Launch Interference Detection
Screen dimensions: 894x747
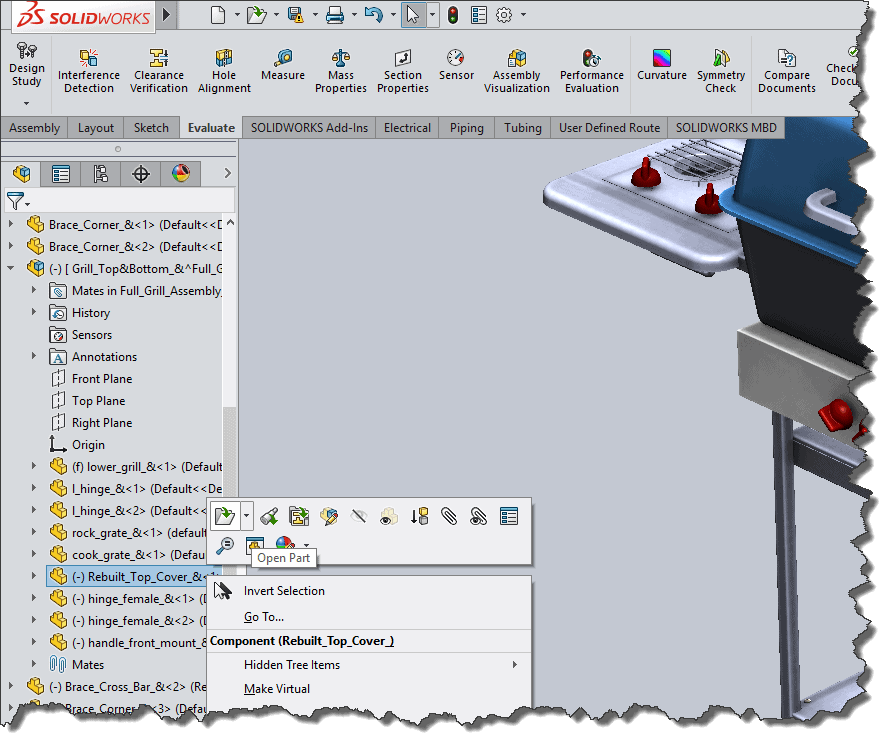point(88,71)
